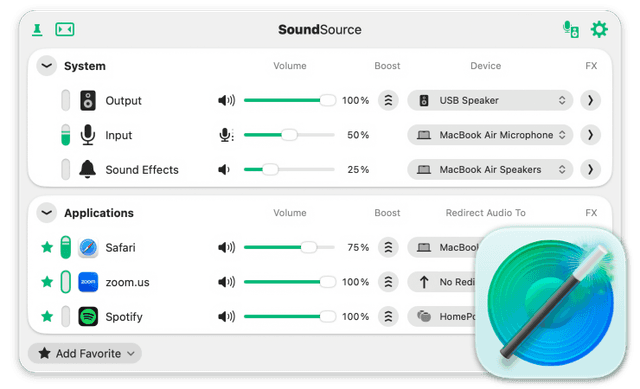Open the settings gear menu

point(599,29)
